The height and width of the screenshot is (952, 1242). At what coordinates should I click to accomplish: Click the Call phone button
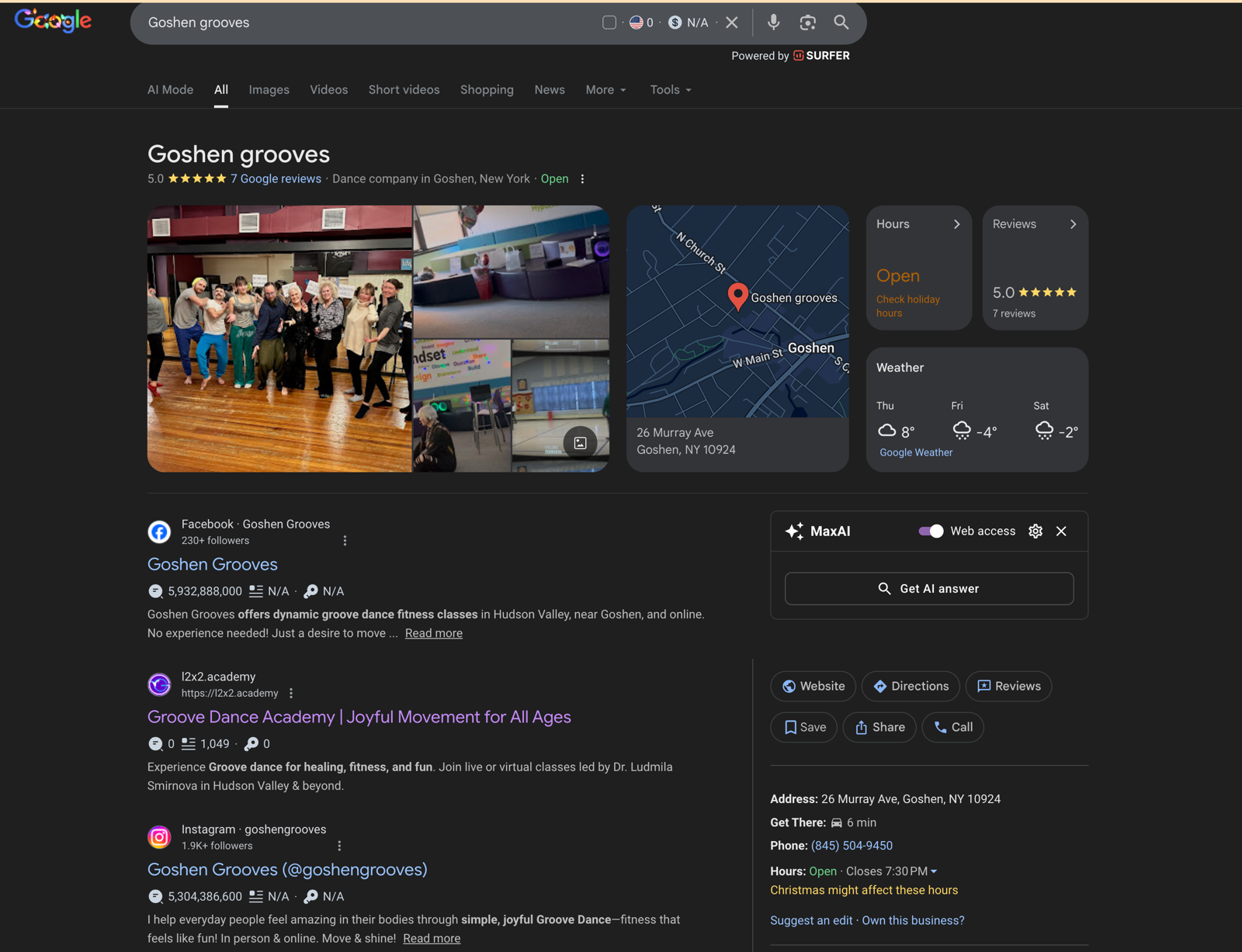coord(952,727)
